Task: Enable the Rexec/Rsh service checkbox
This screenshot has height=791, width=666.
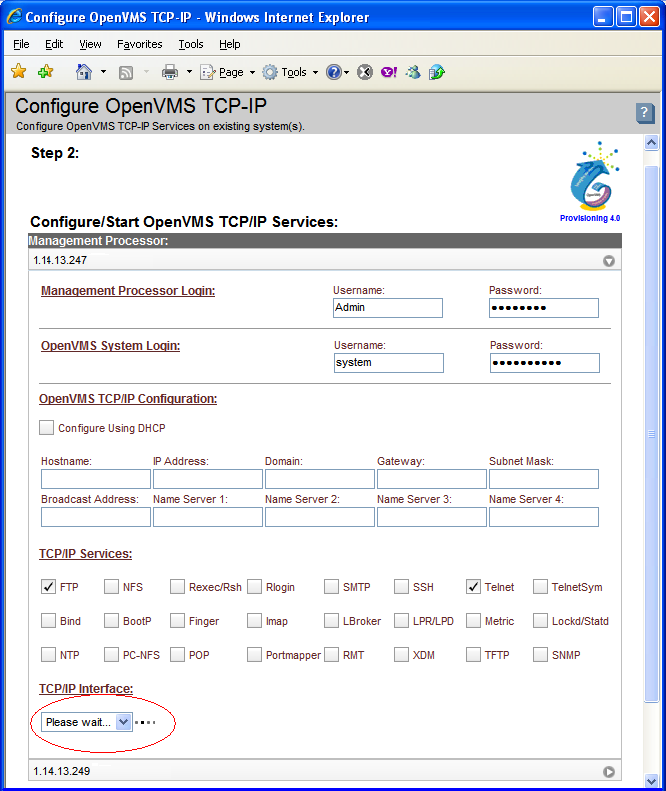Action: [177, 587]
